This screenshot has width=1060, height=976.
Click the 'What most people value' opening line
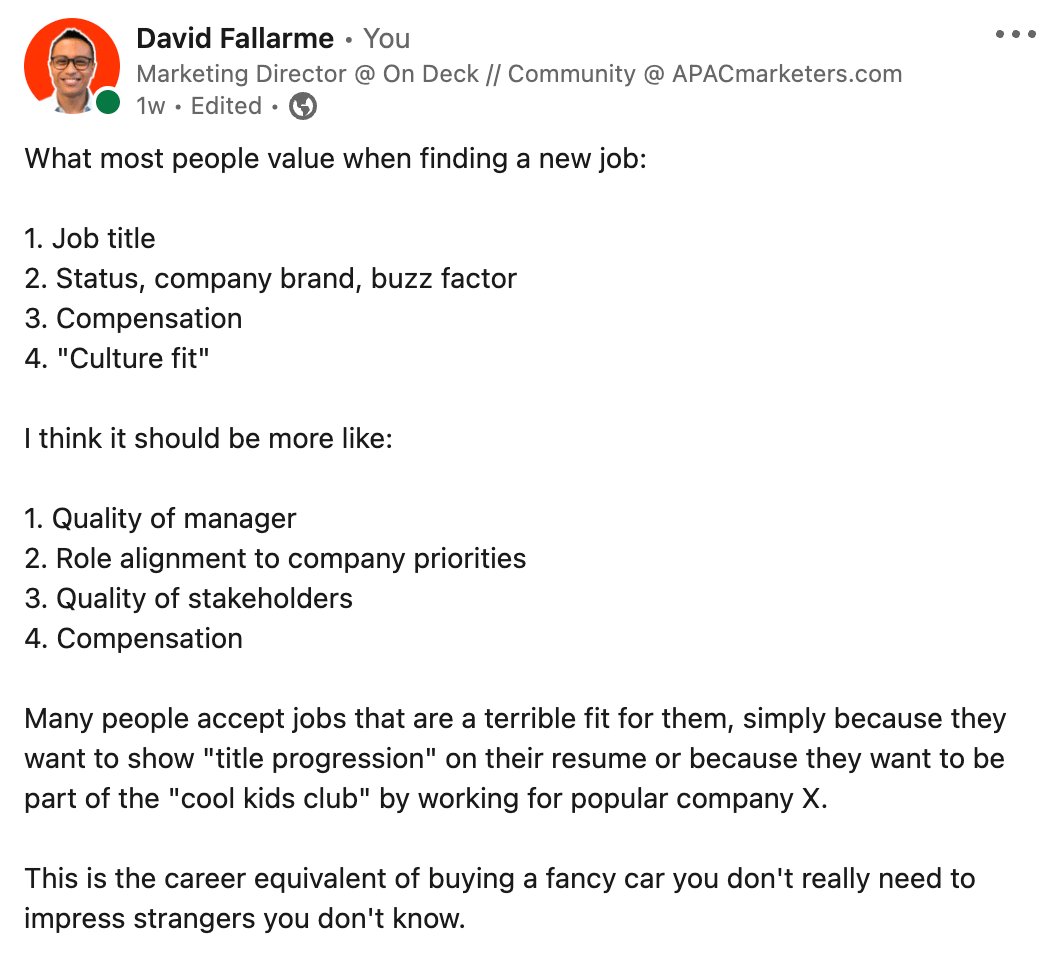click(336, 159)
